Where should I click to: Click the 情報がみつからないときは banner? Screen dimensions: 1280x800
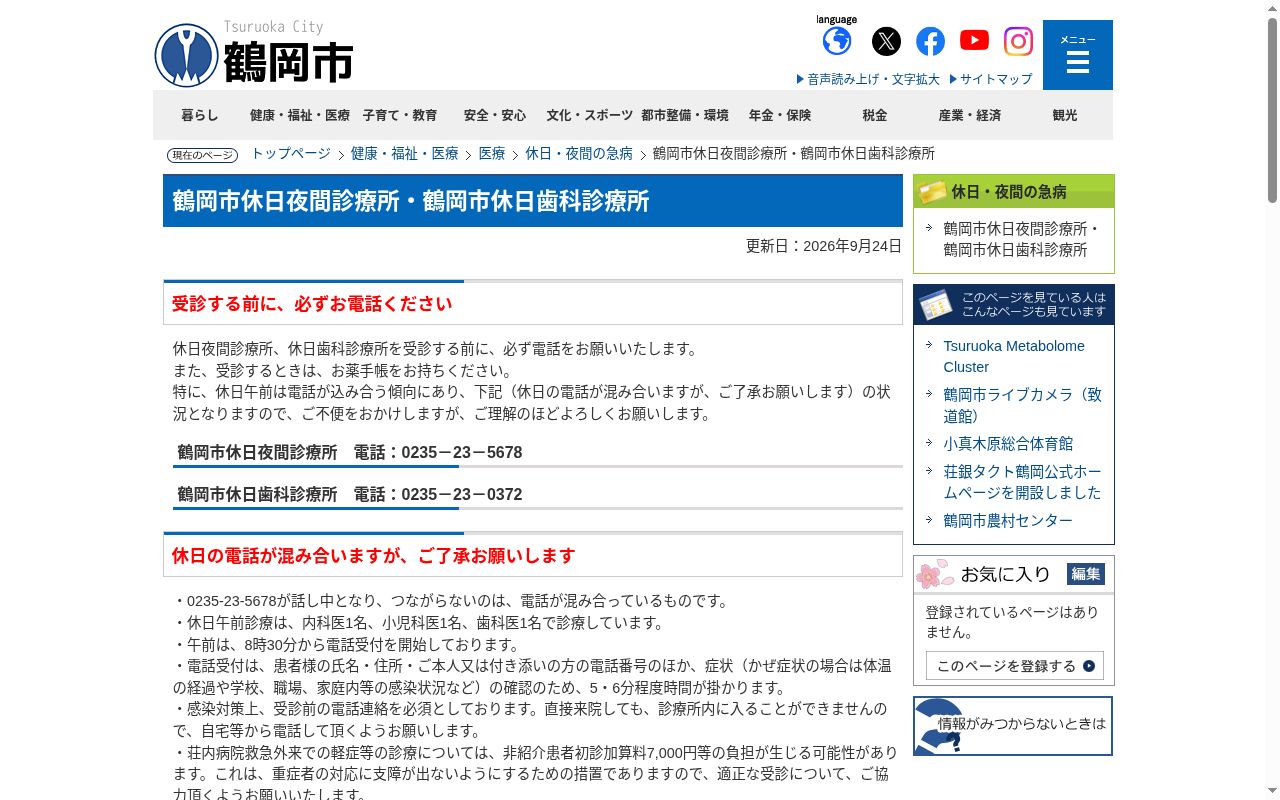[x=1013, y=726]
